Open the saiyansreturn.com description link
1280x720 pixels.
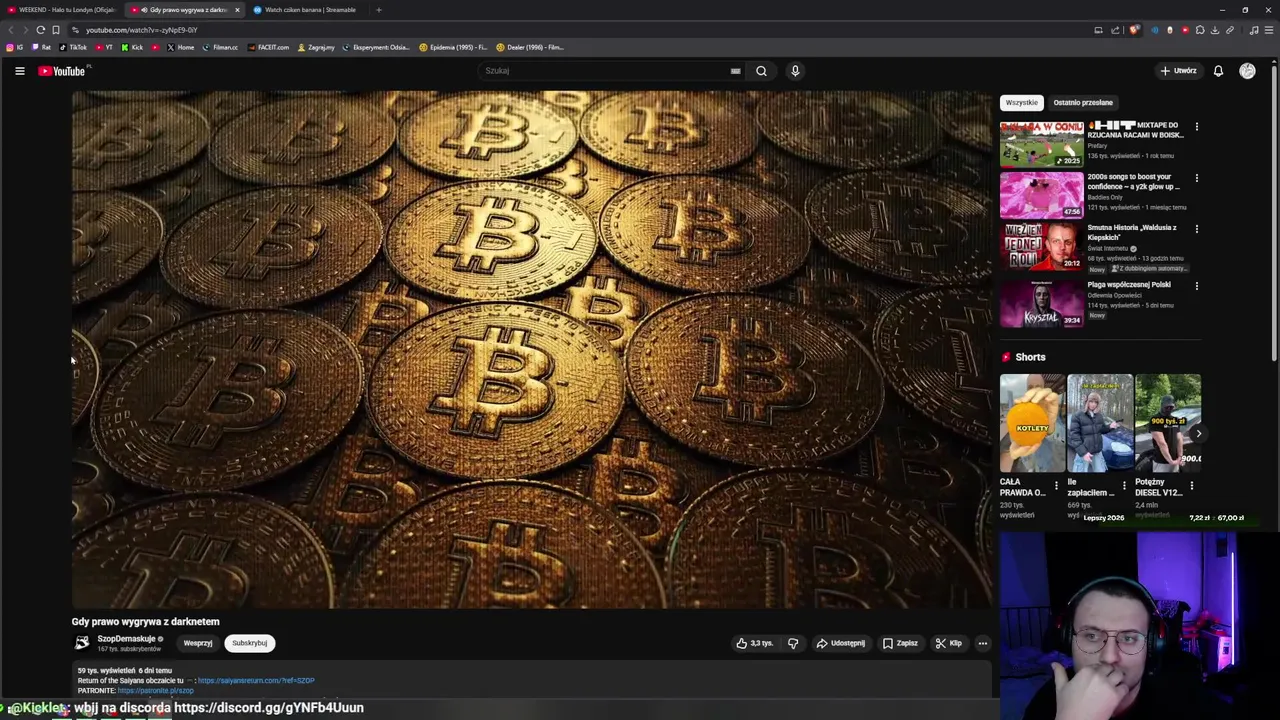click(256, 681)
